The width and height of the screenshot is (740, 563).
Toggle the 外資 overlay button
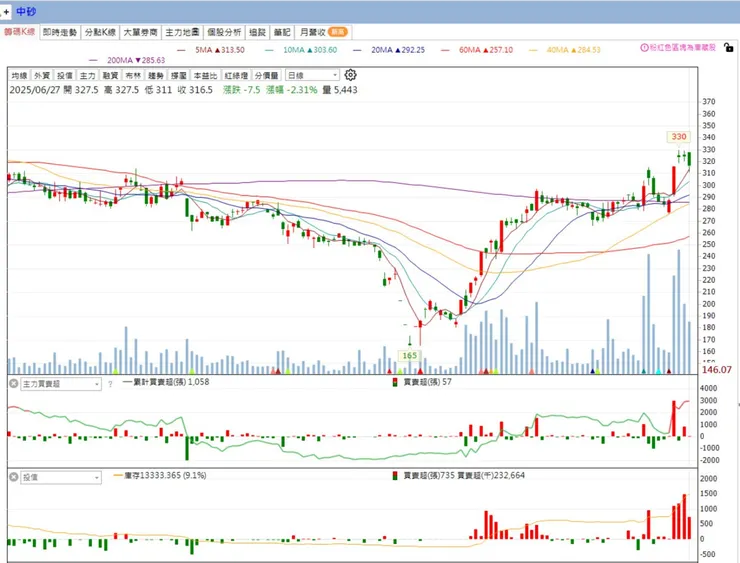coord(42,76)
